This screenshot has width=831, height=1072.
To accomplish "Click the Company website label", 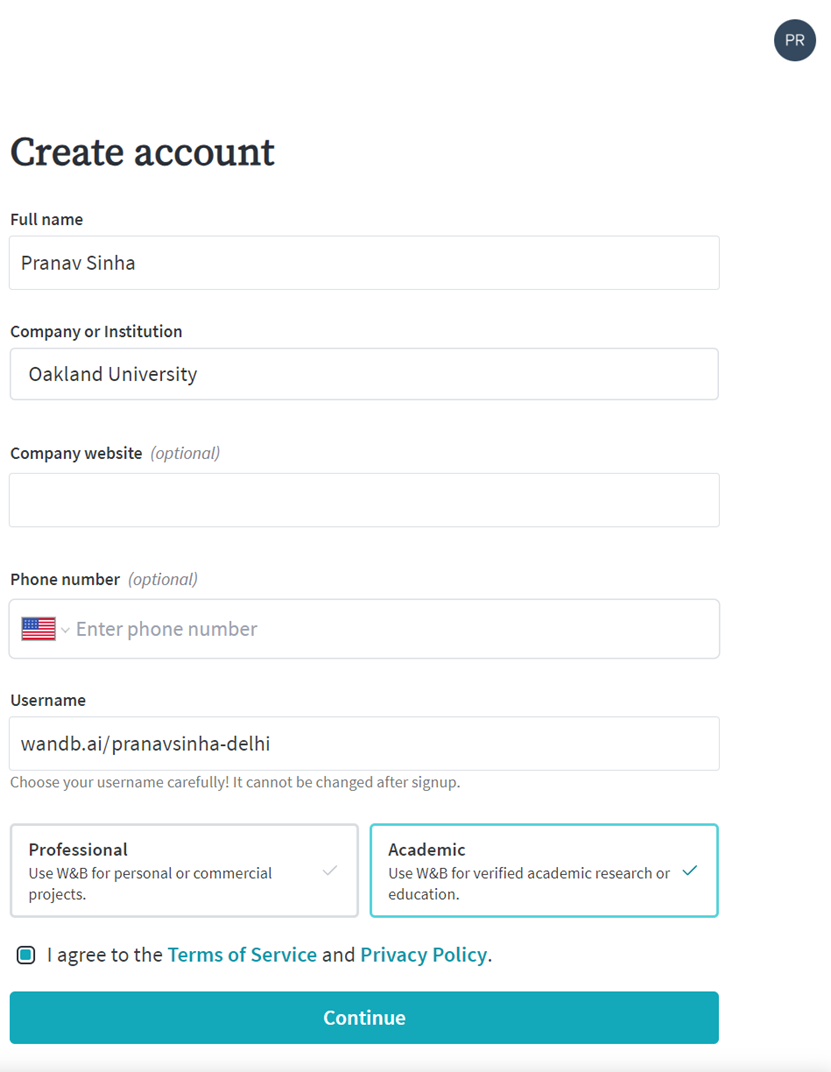I will [x=76, y=453].
